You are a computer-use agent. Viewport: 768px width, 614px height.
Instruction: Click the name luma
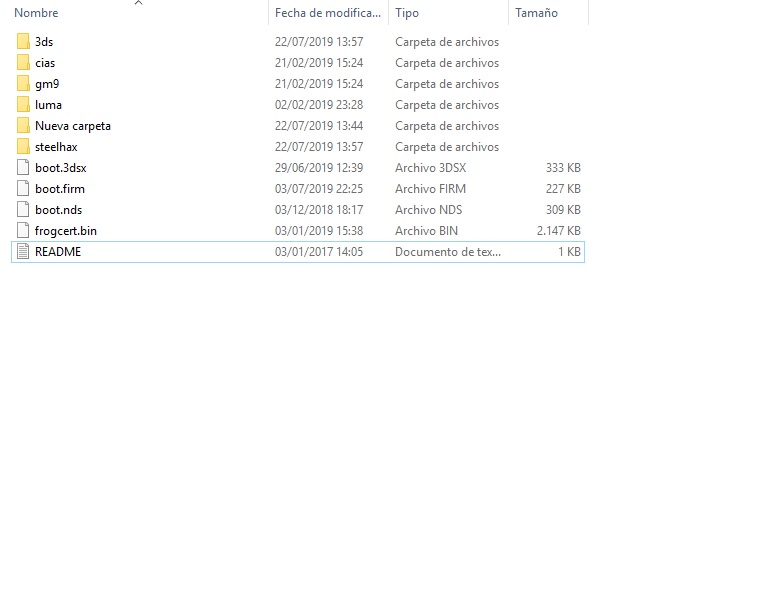tap(48, 105)
